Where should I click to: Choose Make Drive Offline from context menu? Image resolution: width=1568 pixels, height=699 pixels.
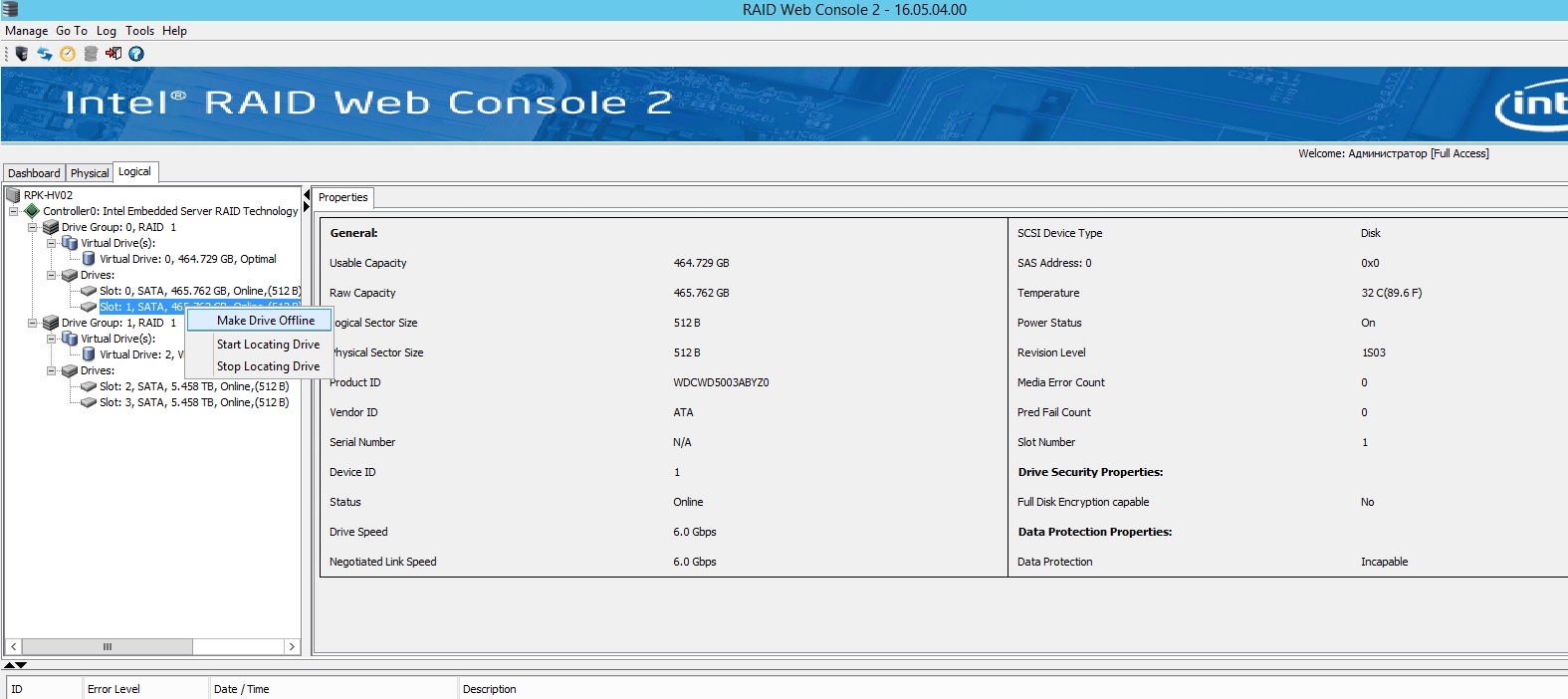[x=259, y=321]
